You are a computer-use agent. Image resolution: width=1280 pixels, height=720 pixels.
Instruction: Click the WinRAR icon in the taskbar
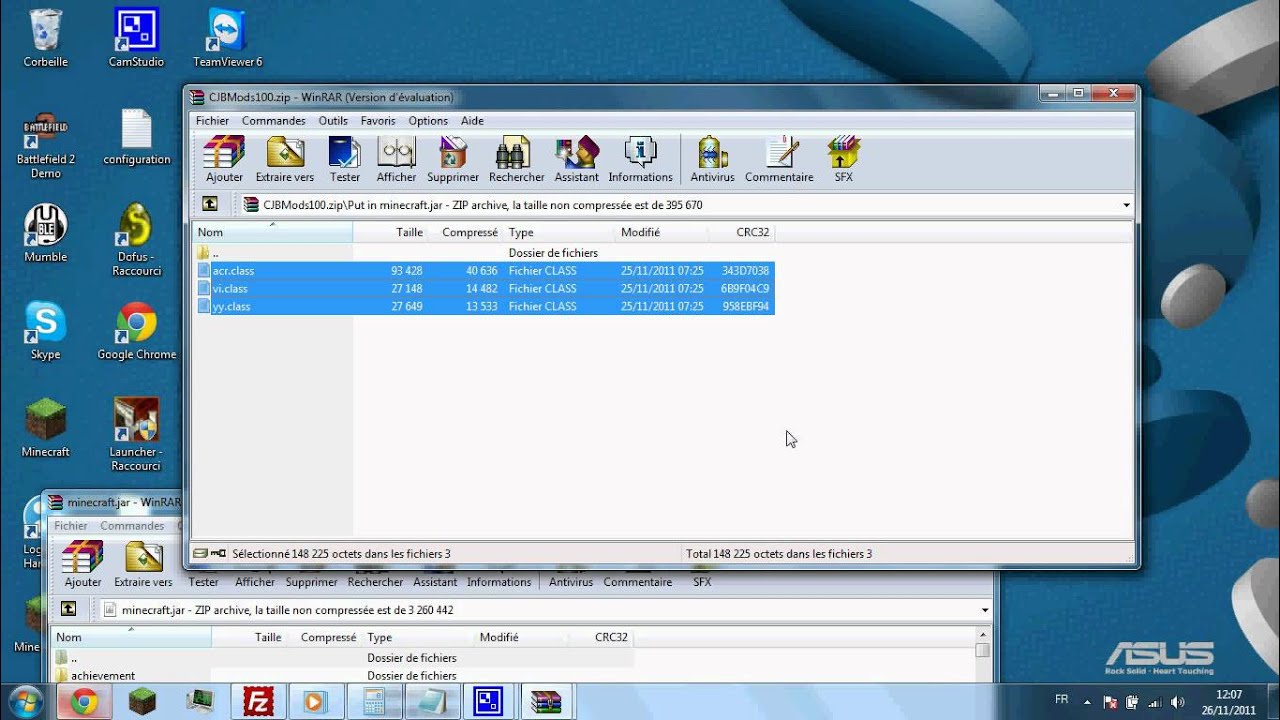point(546,702)
